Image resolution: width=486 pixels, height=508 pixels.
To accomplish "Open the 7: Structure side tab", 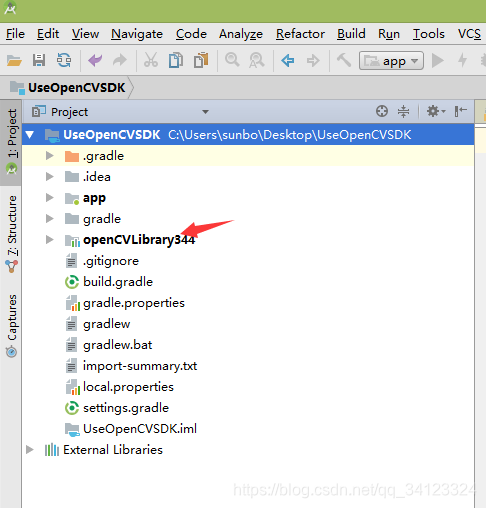I will [x=11, y=234].
